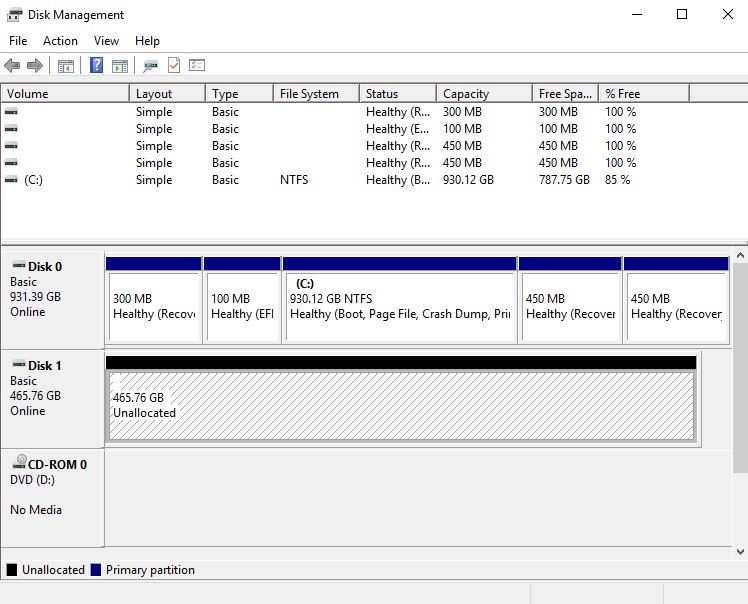Image resolution: width=748 pixels, height=604 pixels.
Task: Select the 100 MB EFI partition block
Action: coord(242,306)
